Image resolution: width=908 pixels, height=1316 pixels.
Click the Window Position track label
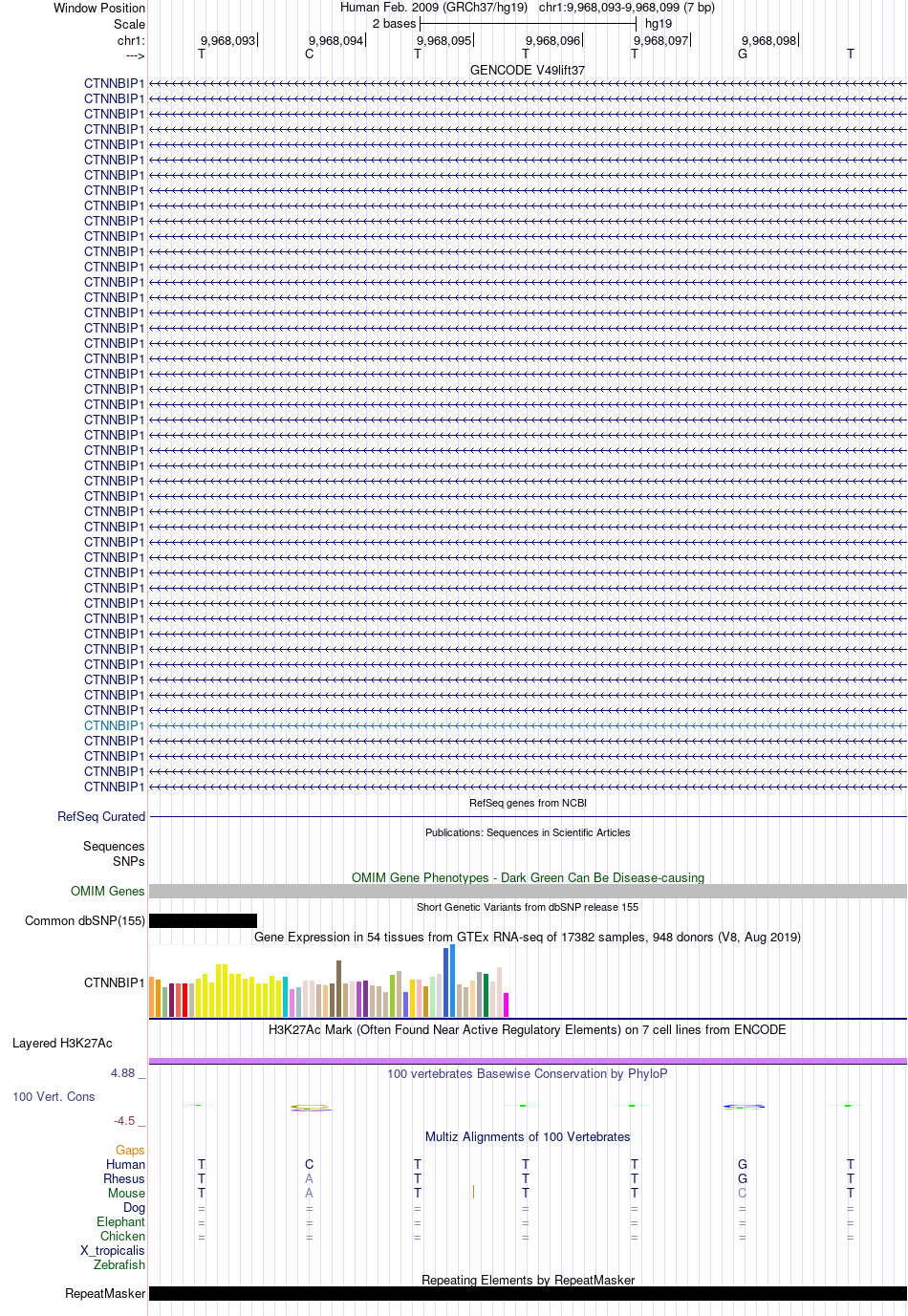[x=99, y=8]
